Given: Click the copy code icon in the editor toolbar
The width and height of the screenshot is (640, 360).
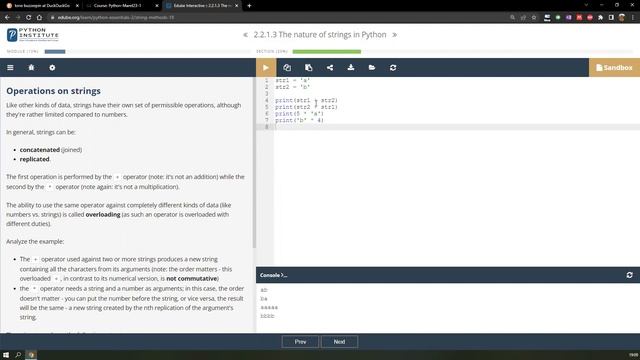Looking at the screenshot, I should (287, 68).
